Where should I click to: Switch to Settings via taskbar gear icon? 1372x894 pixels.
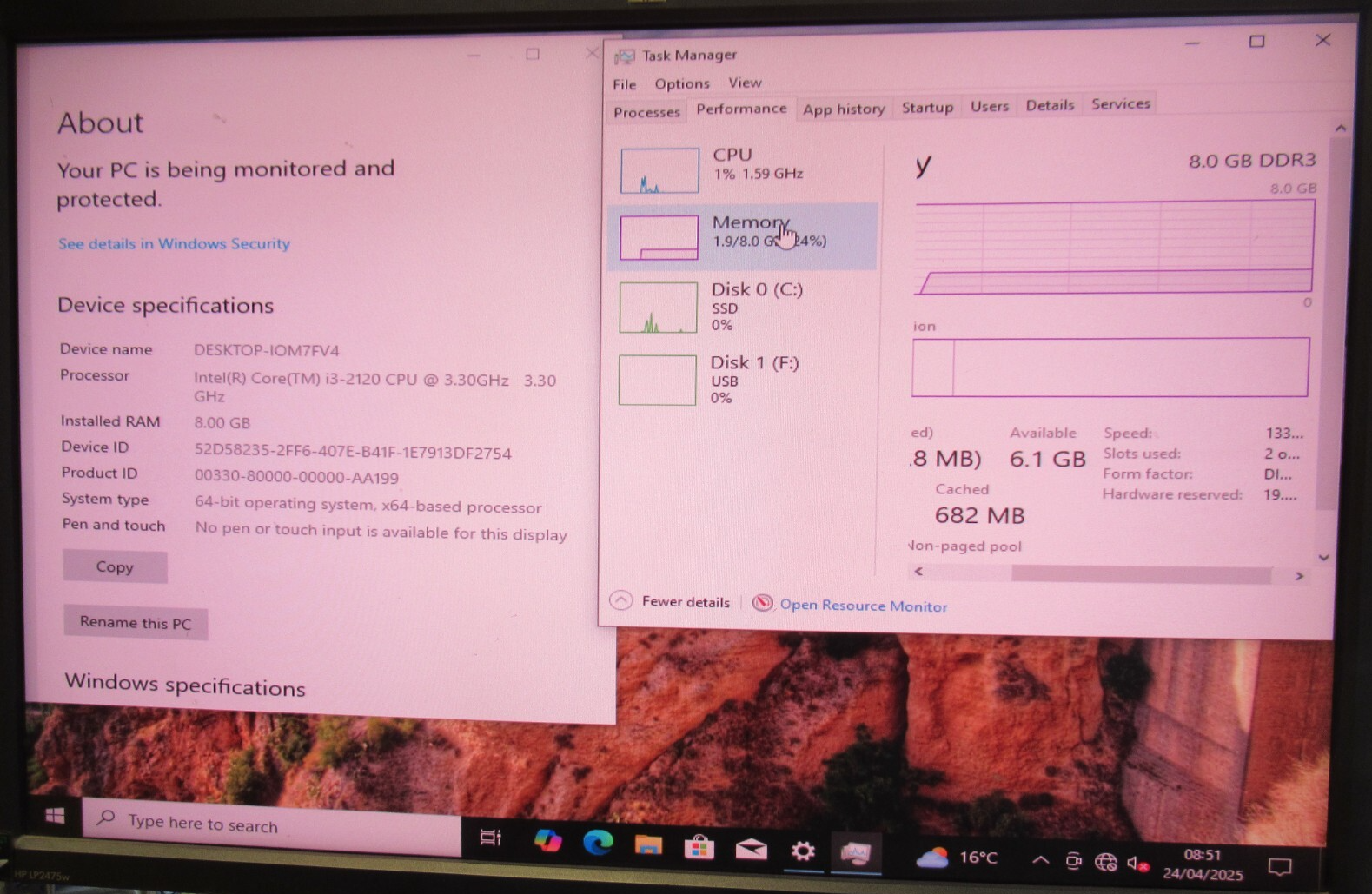[803, 851]
